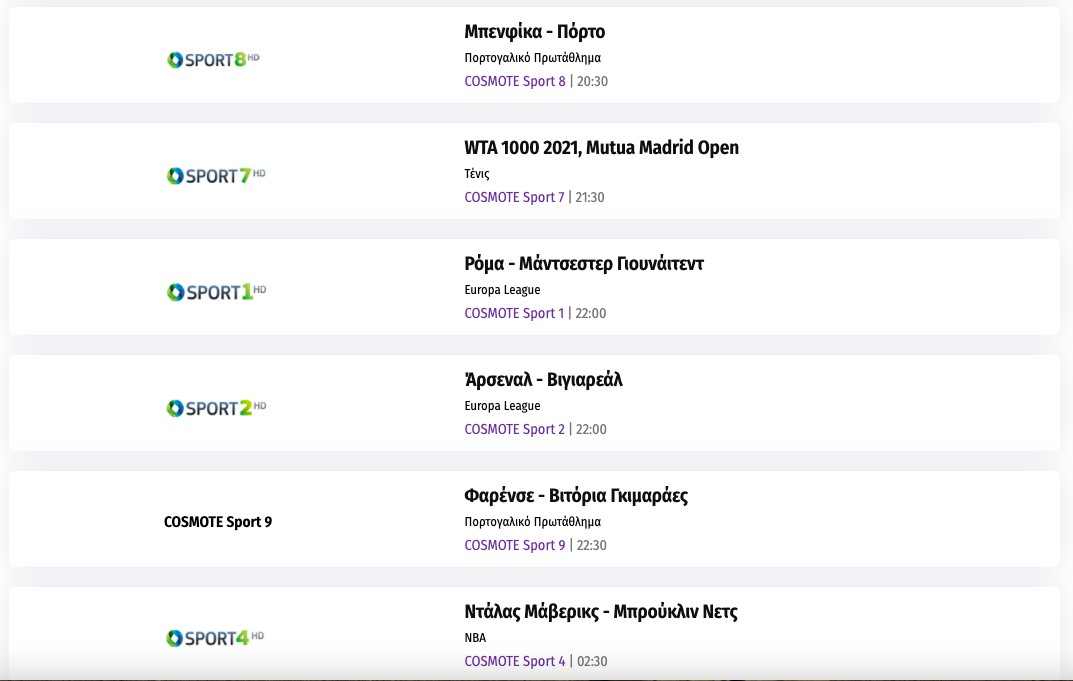Viewport: 1073px width, 681px height.
Task: Open the WTA 1000 2021 Mutua Madrid Open title
Action: tap(601, 148)
